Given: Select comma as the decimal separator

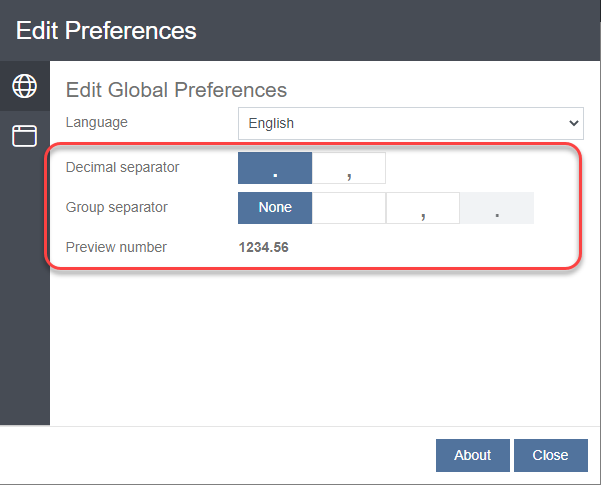Looking at the screenshot, I should (349, 168).
